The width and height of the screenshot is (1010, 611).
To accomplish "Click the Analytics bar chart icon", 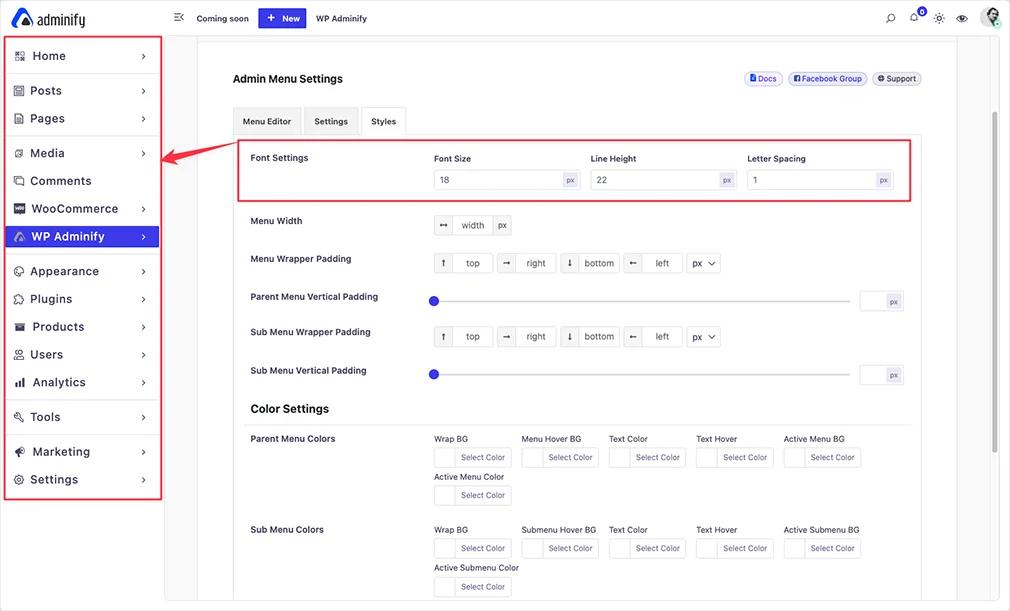I will pyautogui.click(x=20, y=382).
